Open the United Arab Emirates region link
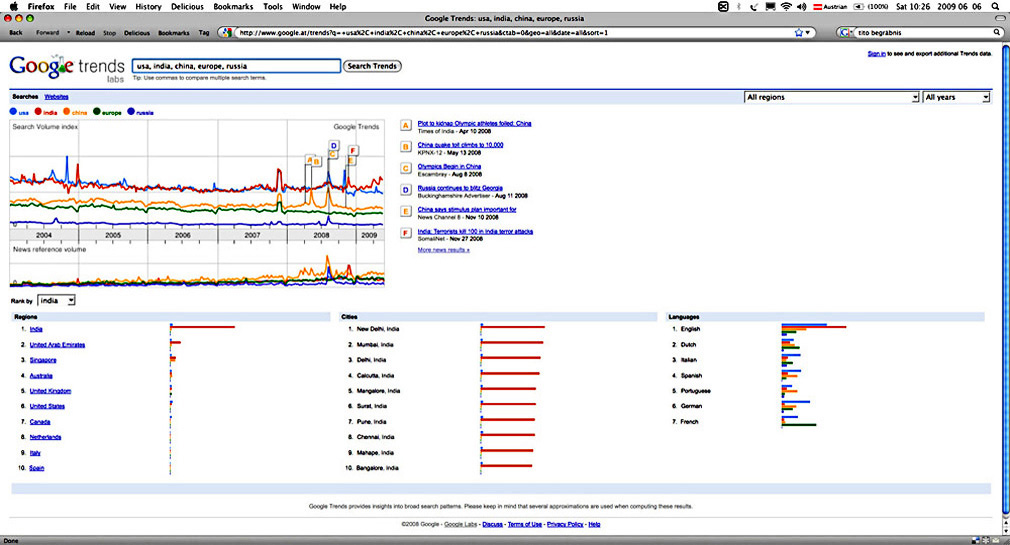 pyautogui.click(x=57, y=345)
